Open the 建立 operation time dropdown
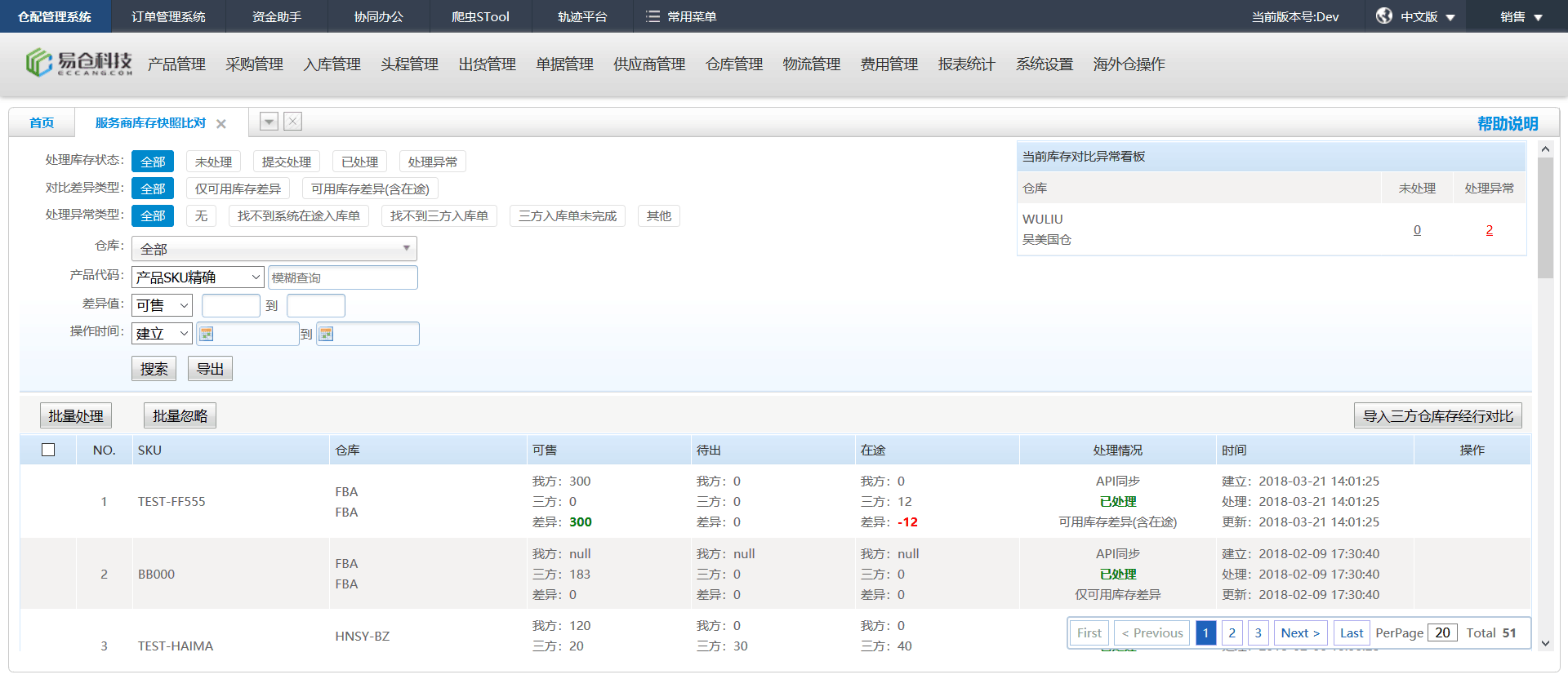The image size is (1568, 679). click(162, 334)
